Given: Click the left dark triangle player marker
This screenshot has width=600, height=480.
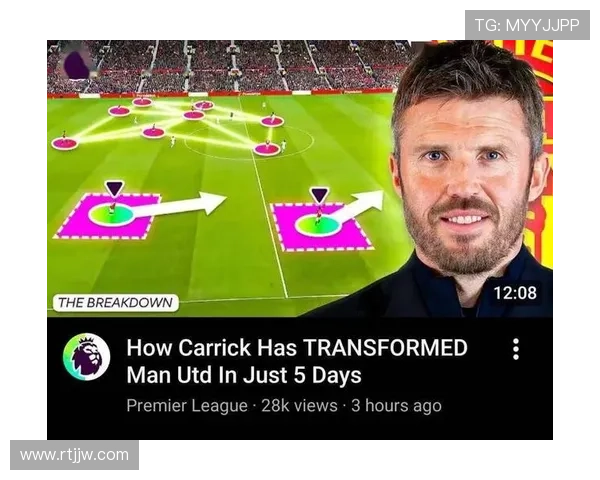Looking at the screenshot, I should [114, 188].
